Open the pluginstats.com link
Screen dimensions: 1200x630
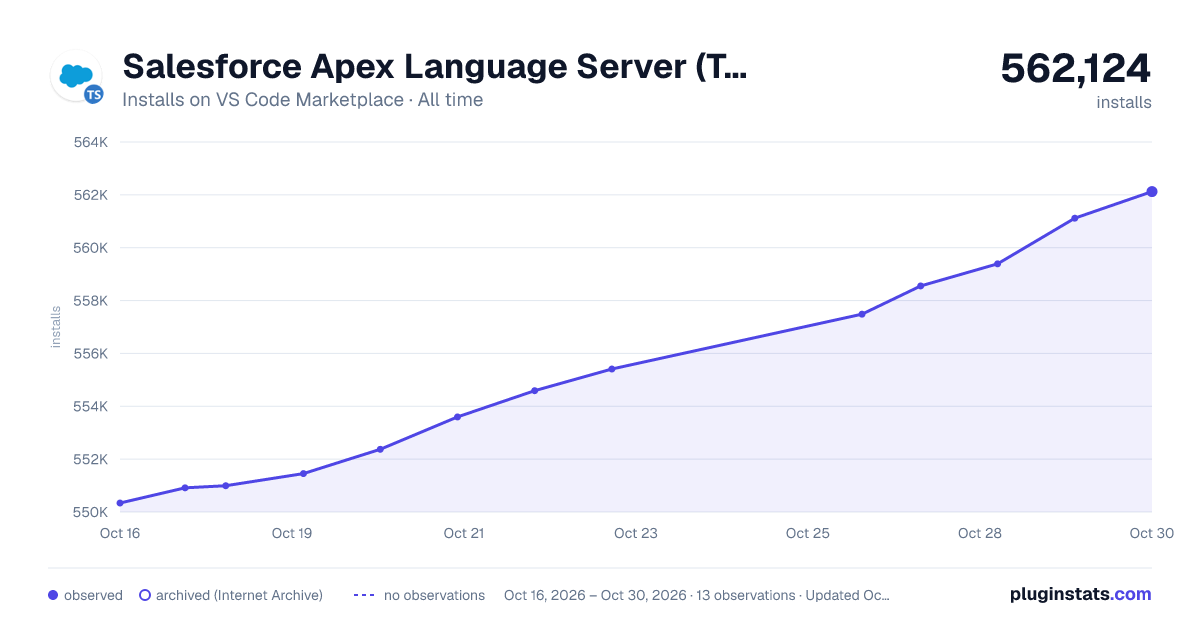pos(1080,594)
